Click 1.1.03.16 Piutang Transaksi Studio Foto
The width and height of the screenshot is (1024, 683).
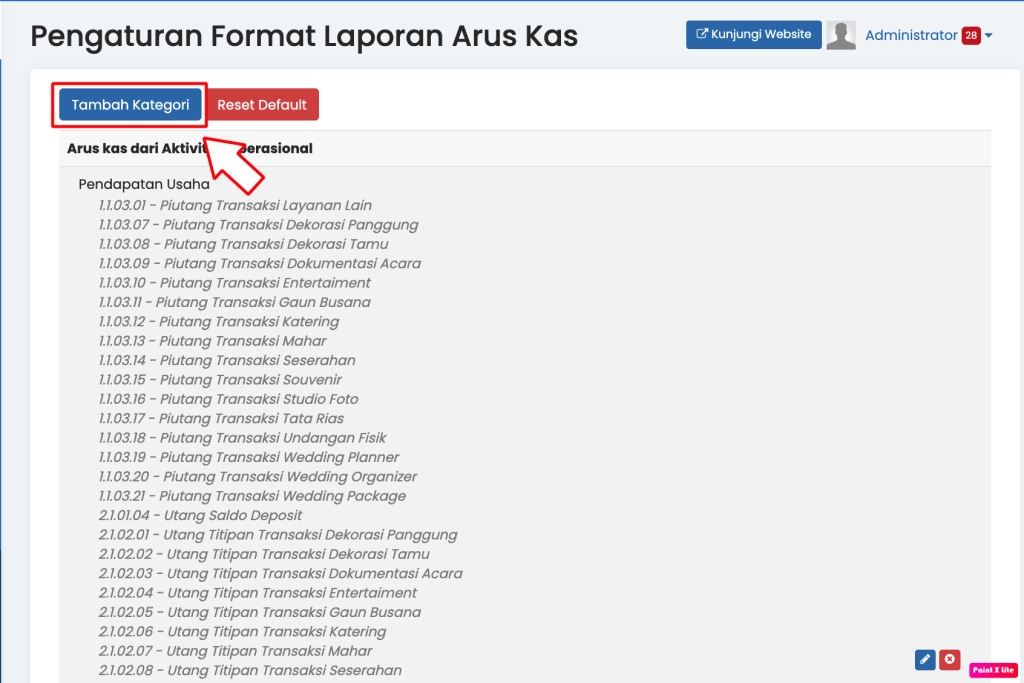(228, 399)
